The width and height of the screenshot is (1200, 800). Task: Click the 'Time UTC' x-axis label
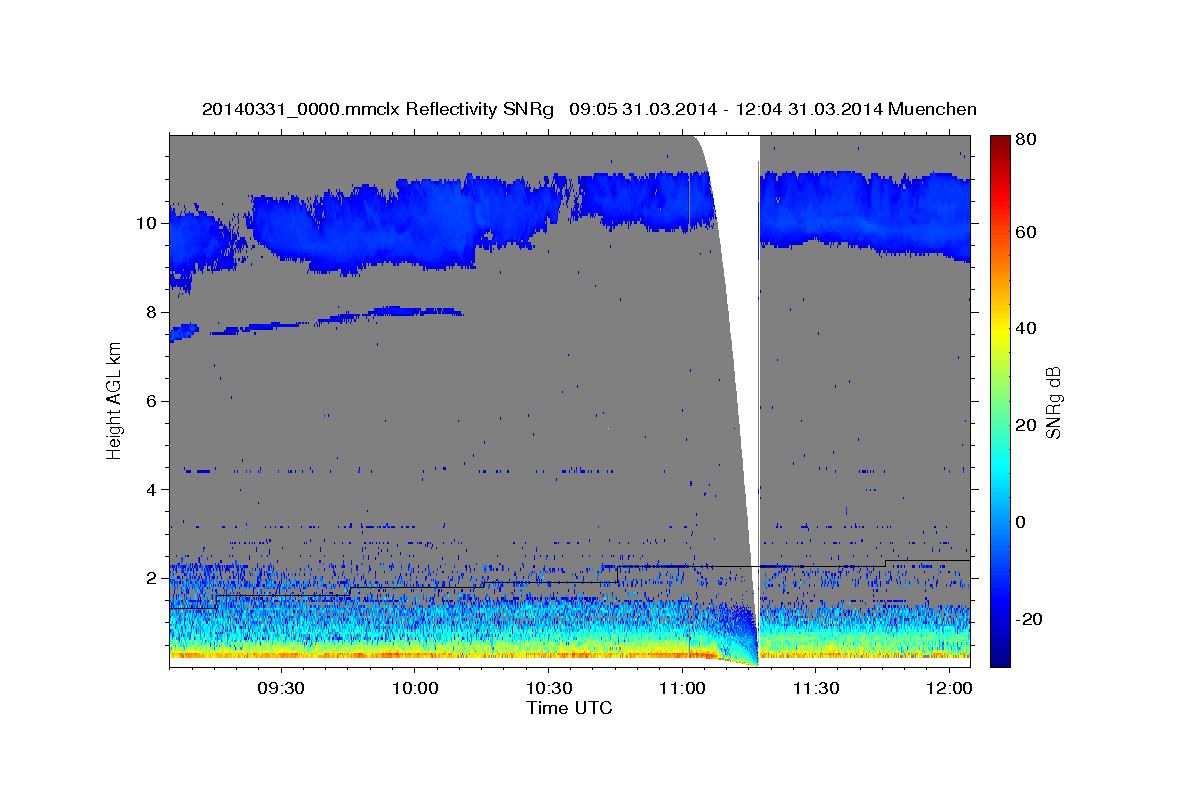point(569,708)
